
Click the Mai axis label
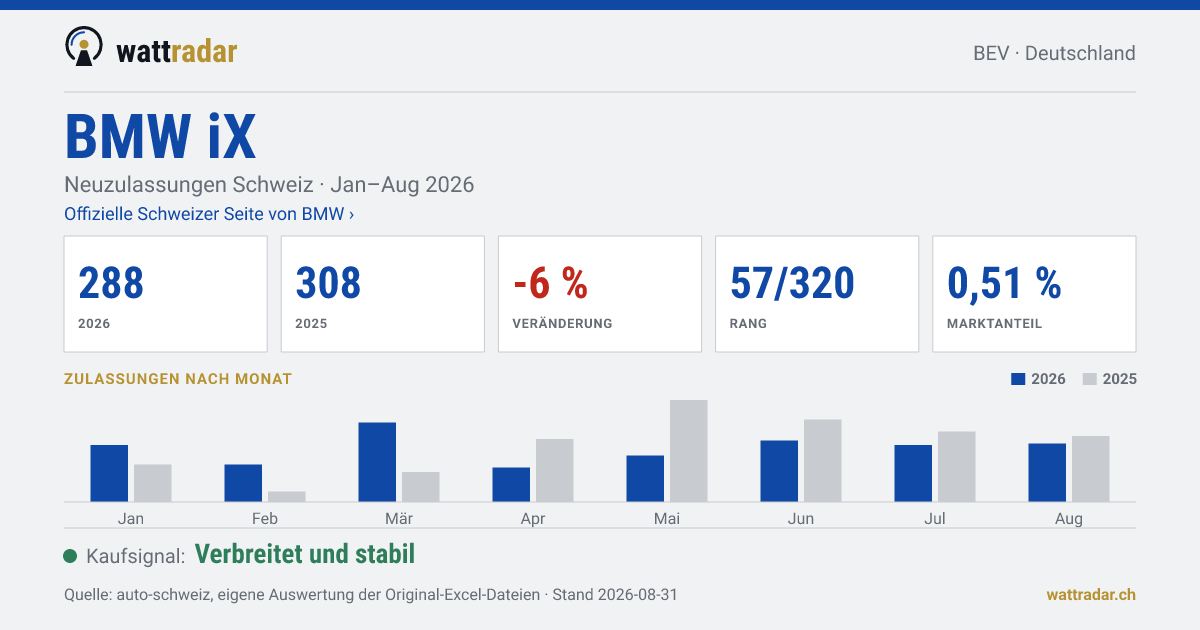click(x=667, y=518)
